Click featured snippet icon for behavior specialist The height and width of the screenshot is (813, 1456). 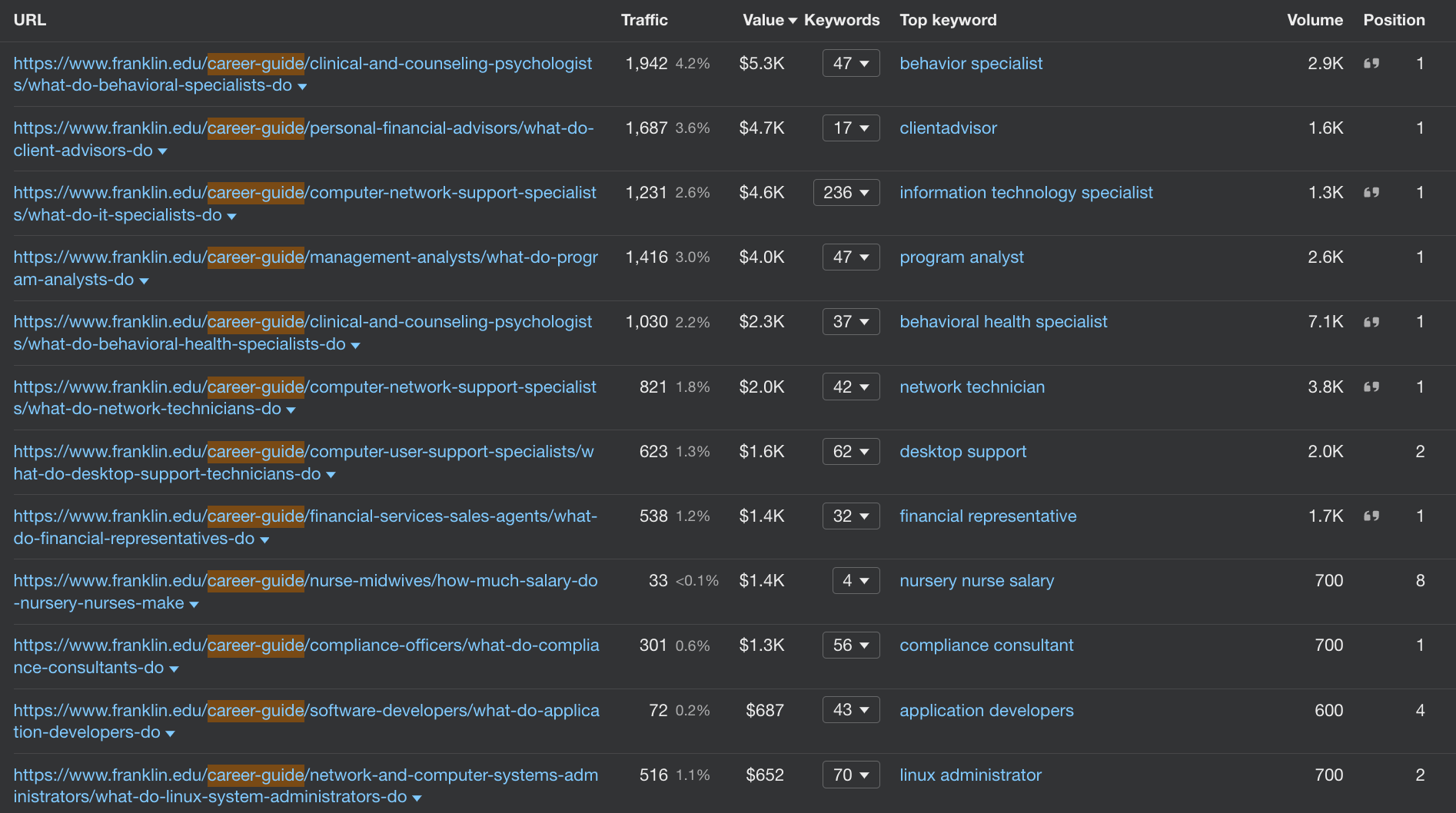[1371, 63]
